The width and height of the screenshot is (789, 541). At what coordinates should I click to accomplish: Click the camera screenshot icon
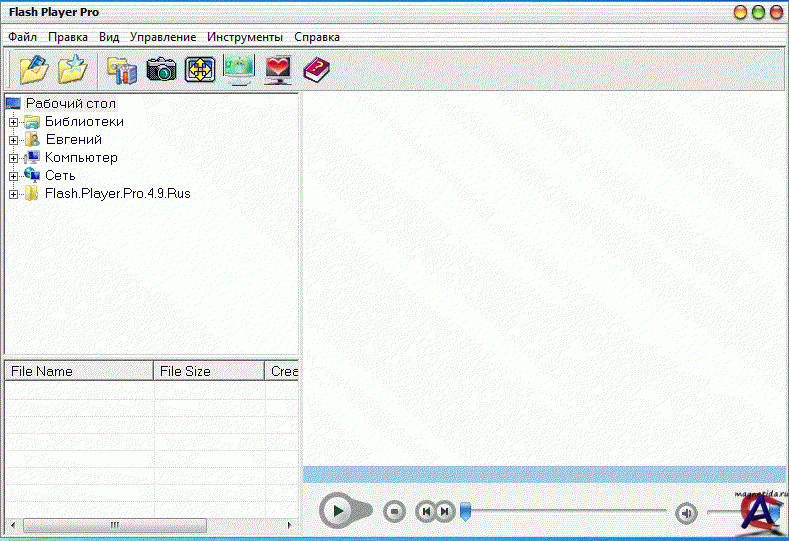tap(161, 69)
